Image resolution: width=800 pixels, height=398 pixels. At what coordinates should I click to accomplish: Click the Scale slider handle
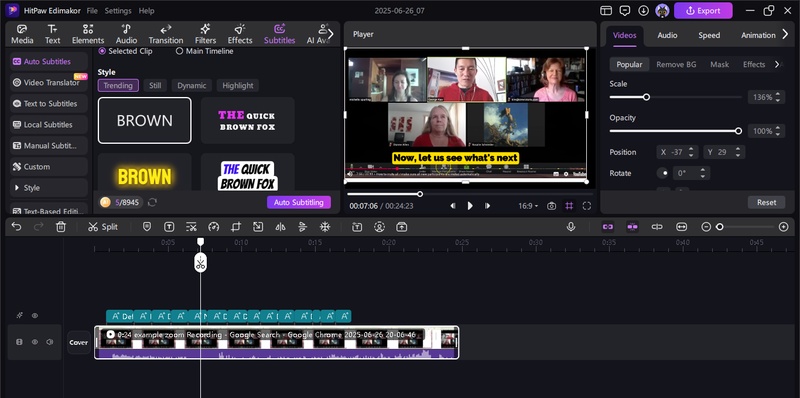(646, 97)
